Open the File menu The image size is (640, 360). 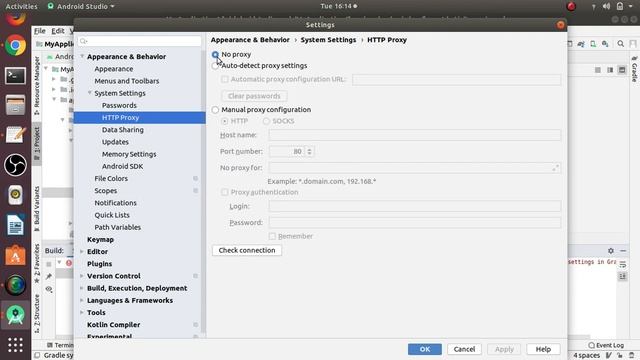[40, 31]
